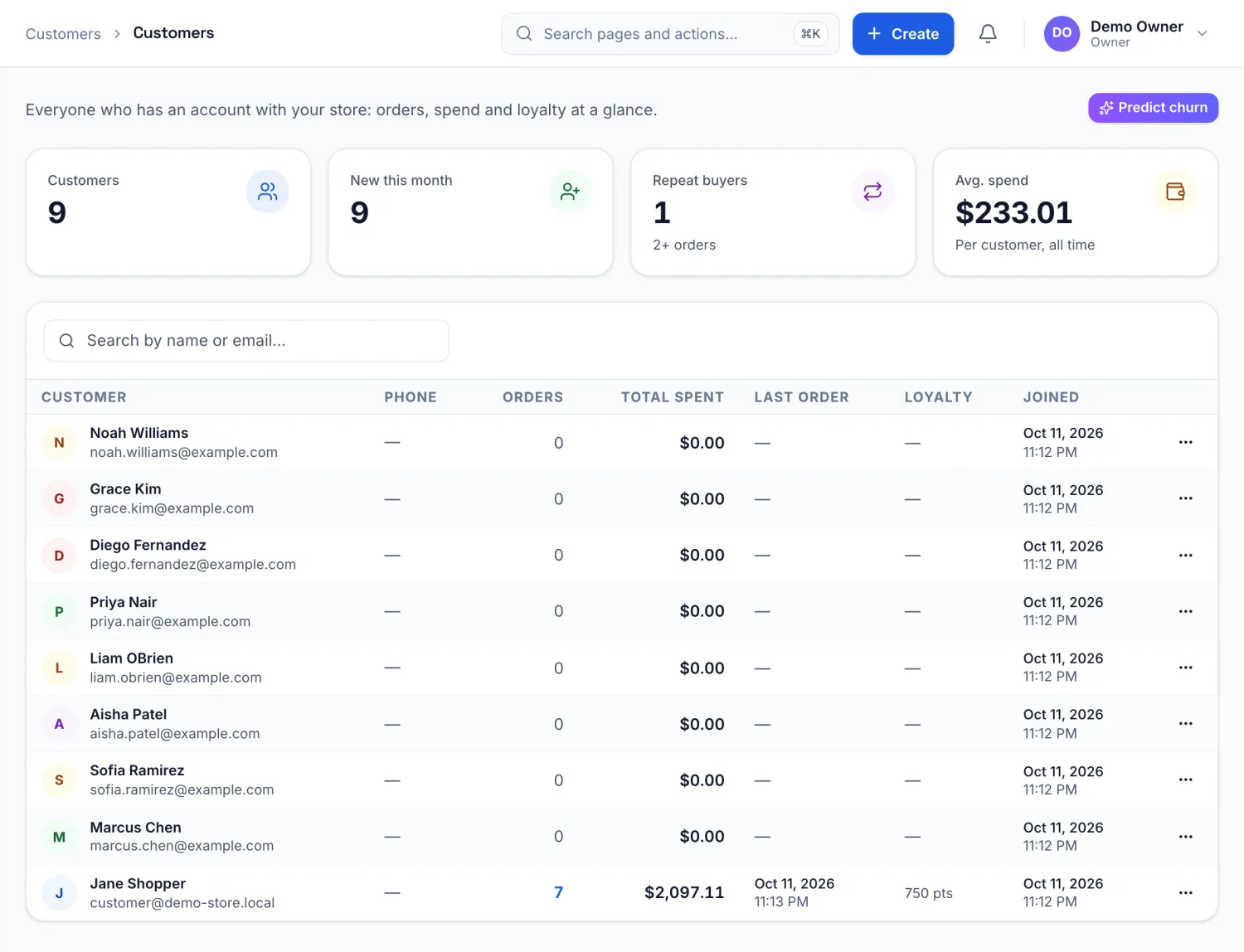
Task: Click the Avg. spend wallet icon
Action: point(1176,192)
